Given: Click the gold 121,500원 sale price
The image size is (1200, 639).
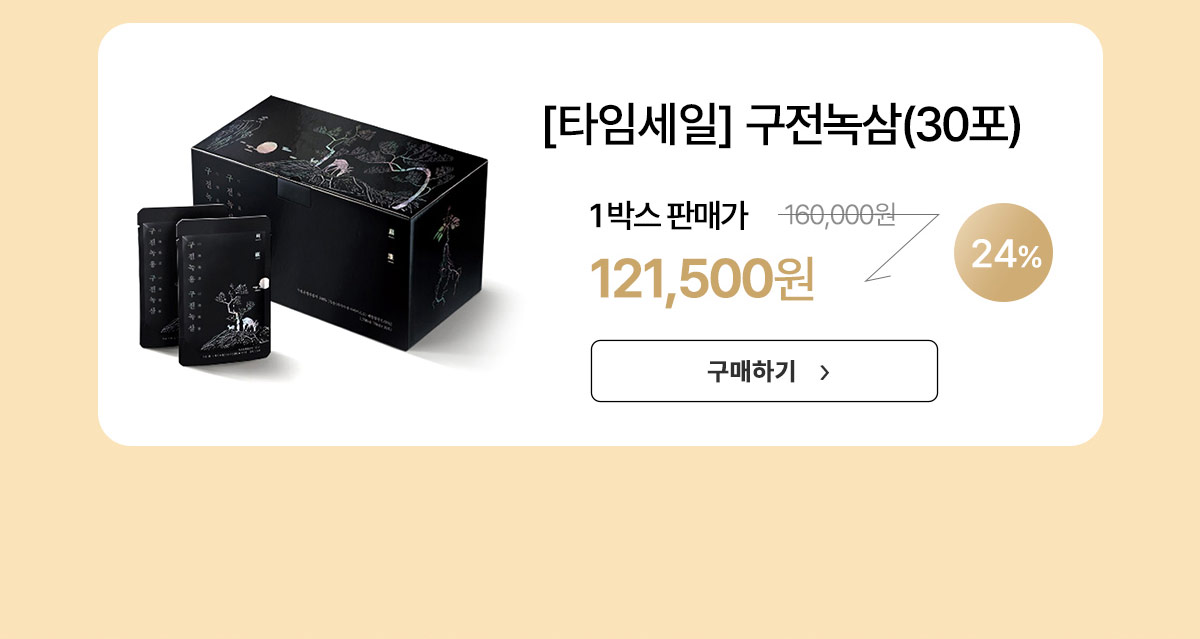Looking at the screenshot, I should click(x=702, y=278).
